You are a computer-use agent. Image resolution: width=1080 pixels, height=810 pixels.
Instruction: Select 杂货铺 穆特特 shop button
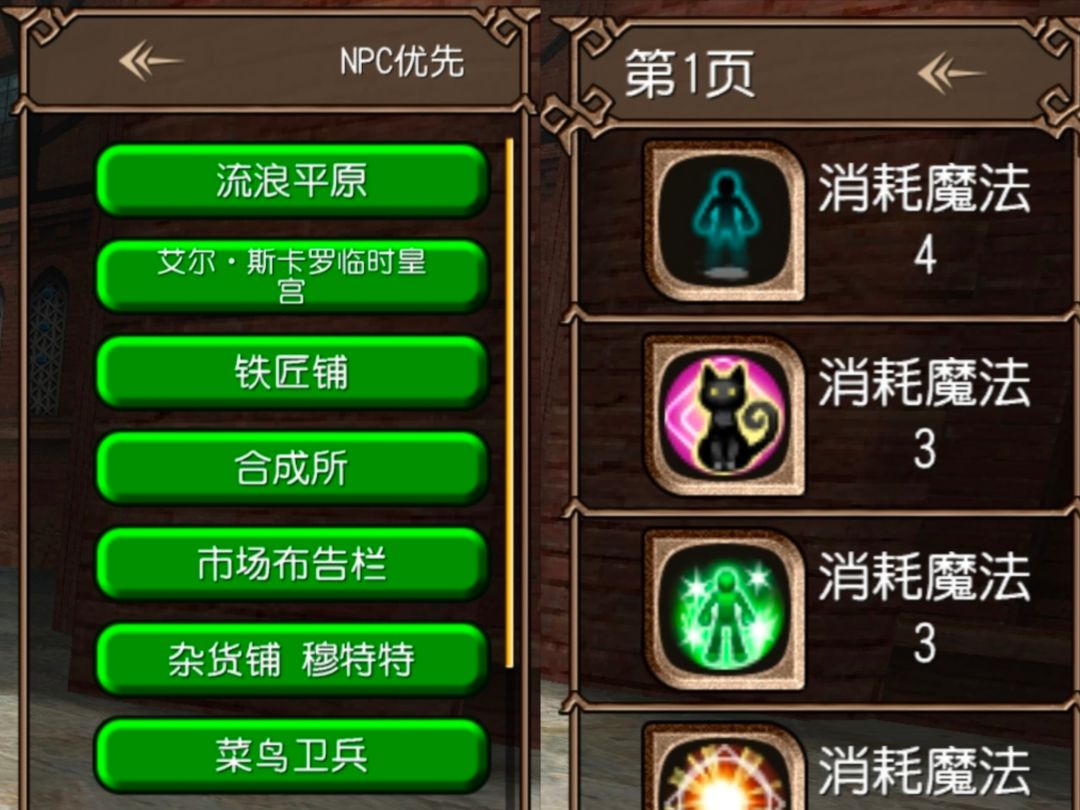click(x=292, y=659)
